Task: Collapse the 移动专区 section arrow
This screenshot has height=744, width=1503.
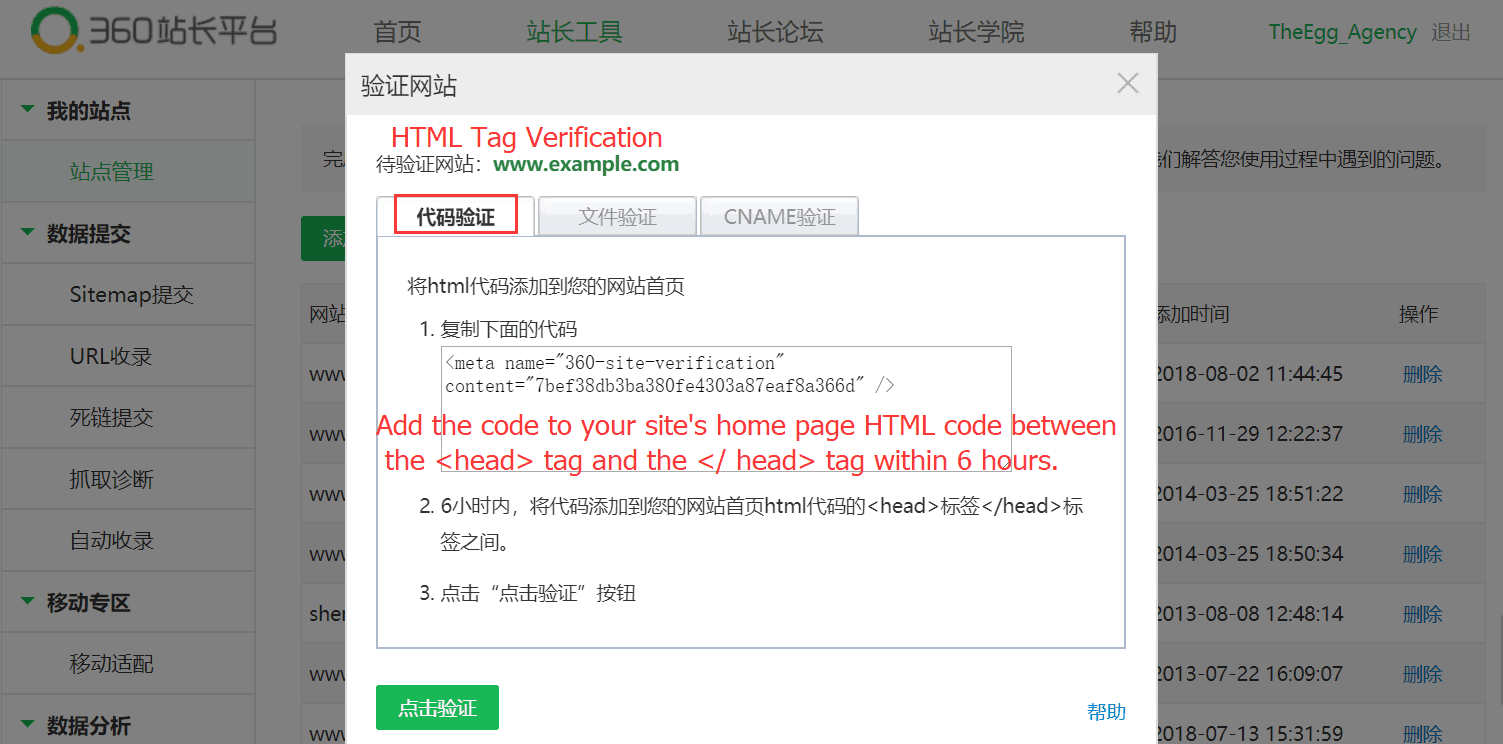Action: click(27, 602)
